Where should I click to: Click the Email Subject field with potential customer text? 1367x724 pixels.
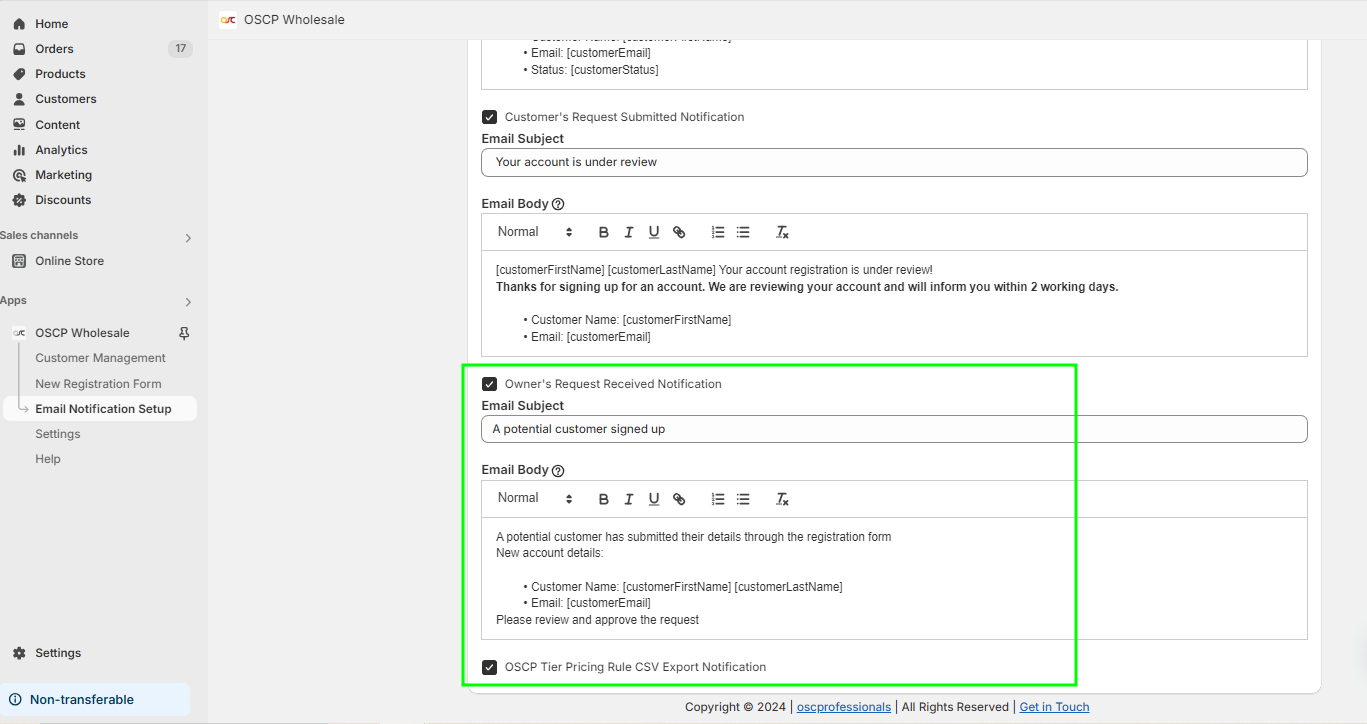(893, 428)
